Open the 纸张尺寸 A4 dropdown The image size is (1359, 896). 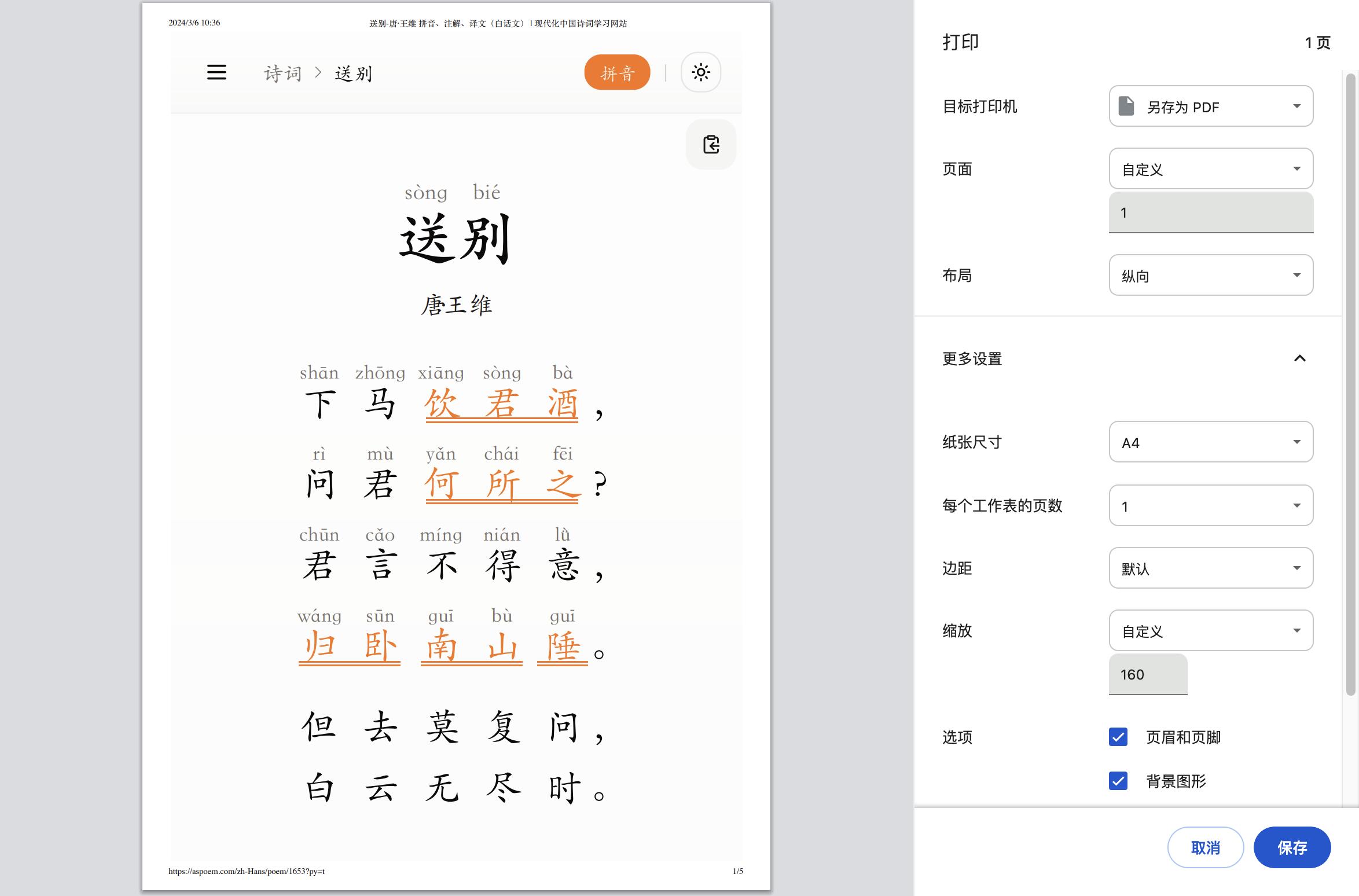pos(1211,442)
